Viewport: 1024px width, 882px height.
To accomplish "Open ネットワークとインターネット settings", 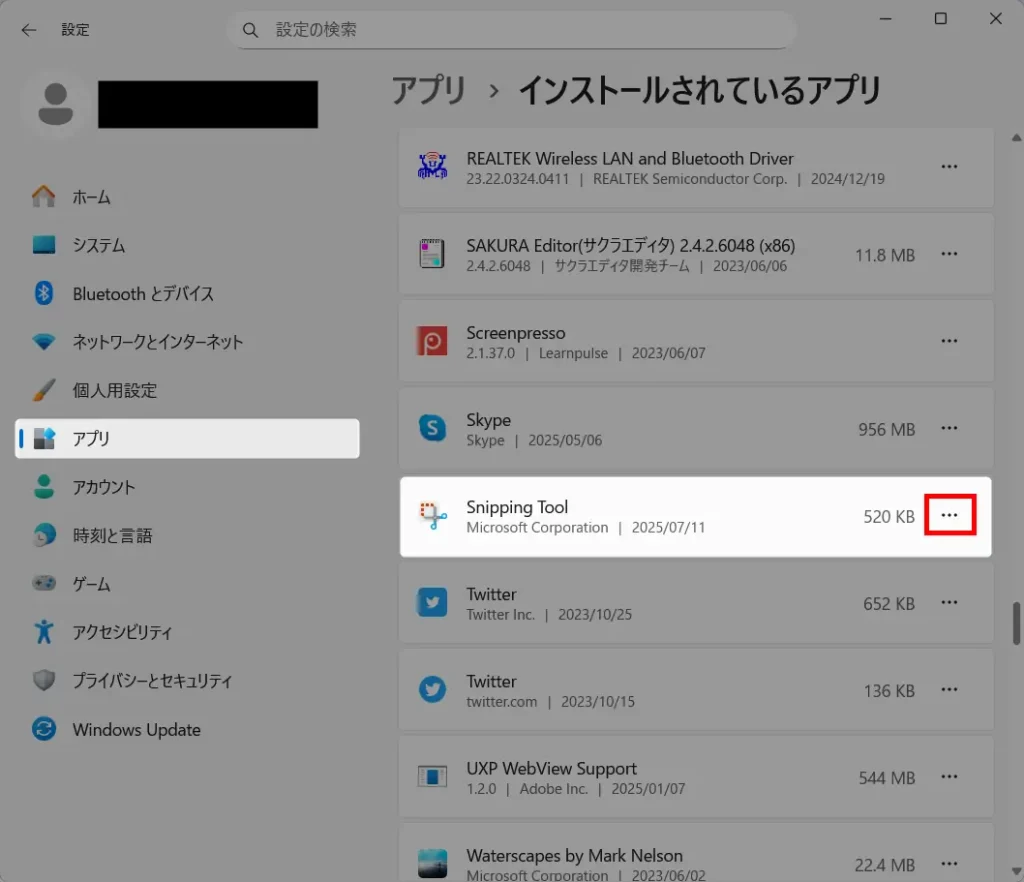I will click(187, 341).
